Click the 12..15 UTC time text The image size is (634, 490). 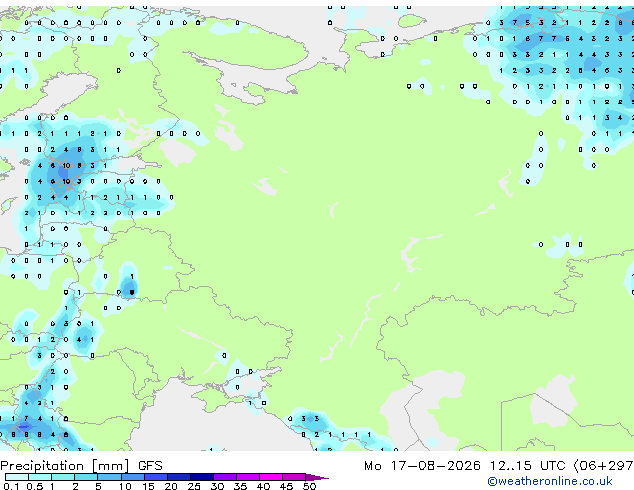(527, 466)
